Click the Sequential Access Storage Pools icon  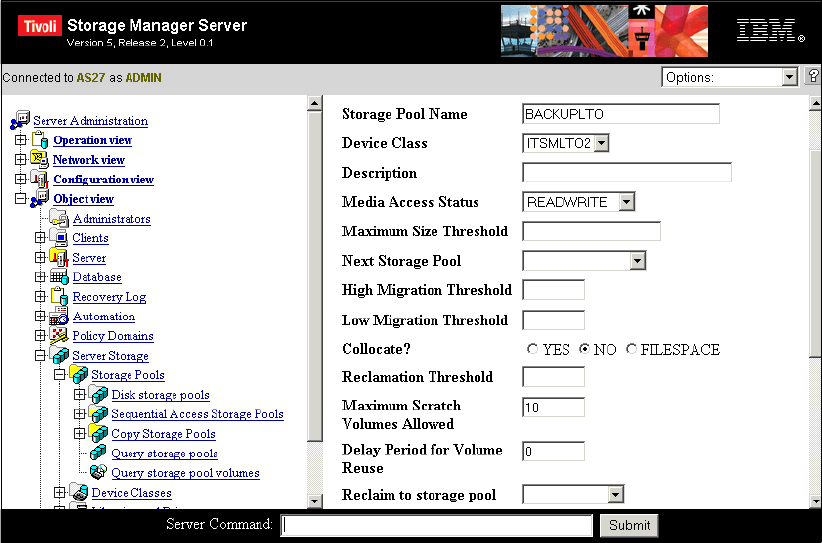click(98, 414)
